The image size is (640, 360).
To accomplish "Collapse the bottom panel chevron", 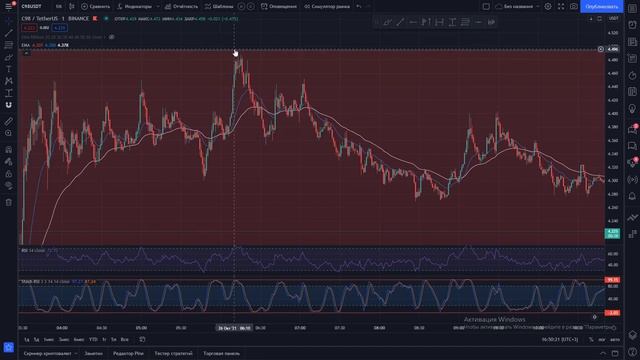I will pos(603,353).
